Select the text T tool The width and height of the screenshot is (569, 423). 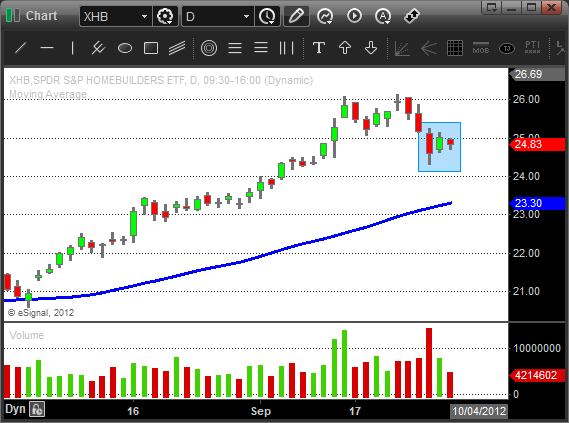coord(319,48)
